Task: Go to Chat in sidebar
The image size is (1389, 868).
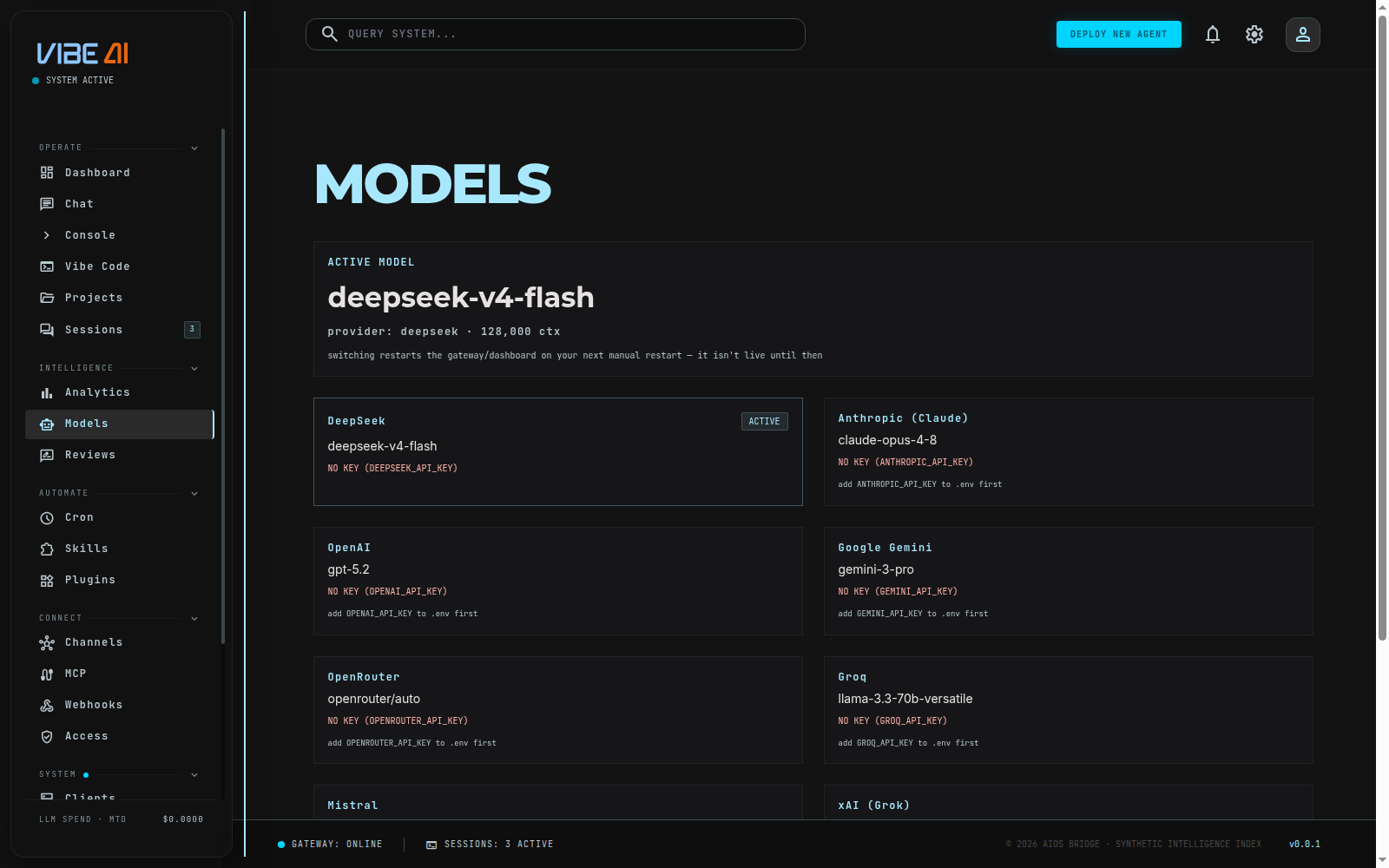Action: (x=120, y=204)
